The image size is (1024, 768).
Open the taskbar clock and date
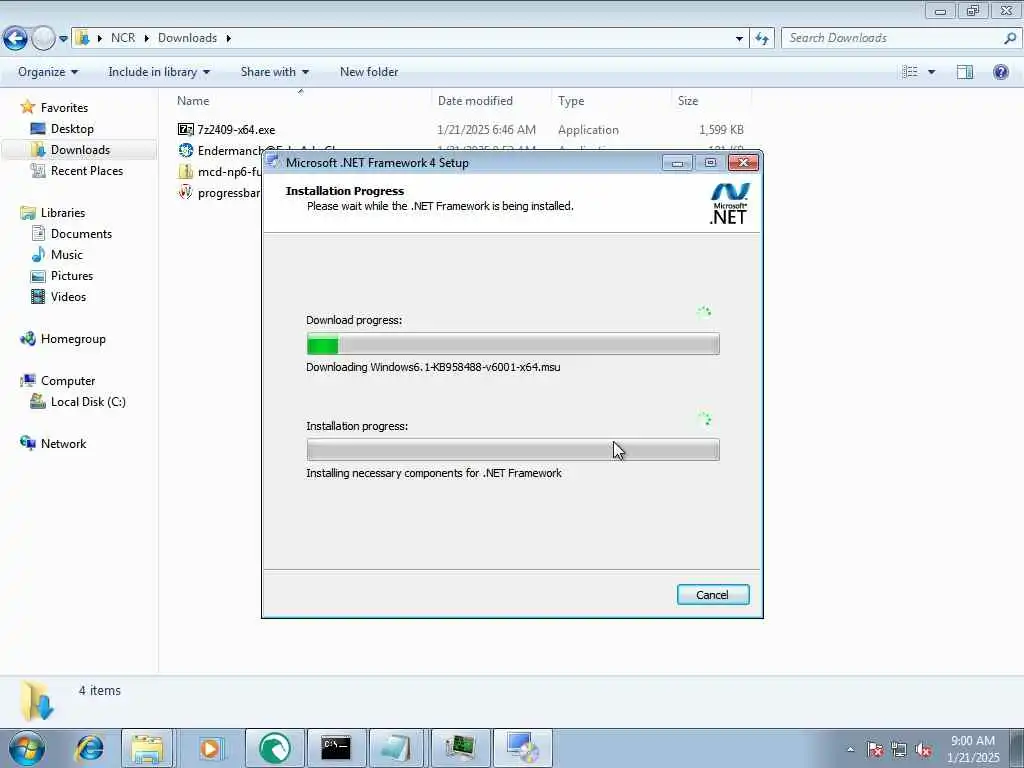click(973, 749)
